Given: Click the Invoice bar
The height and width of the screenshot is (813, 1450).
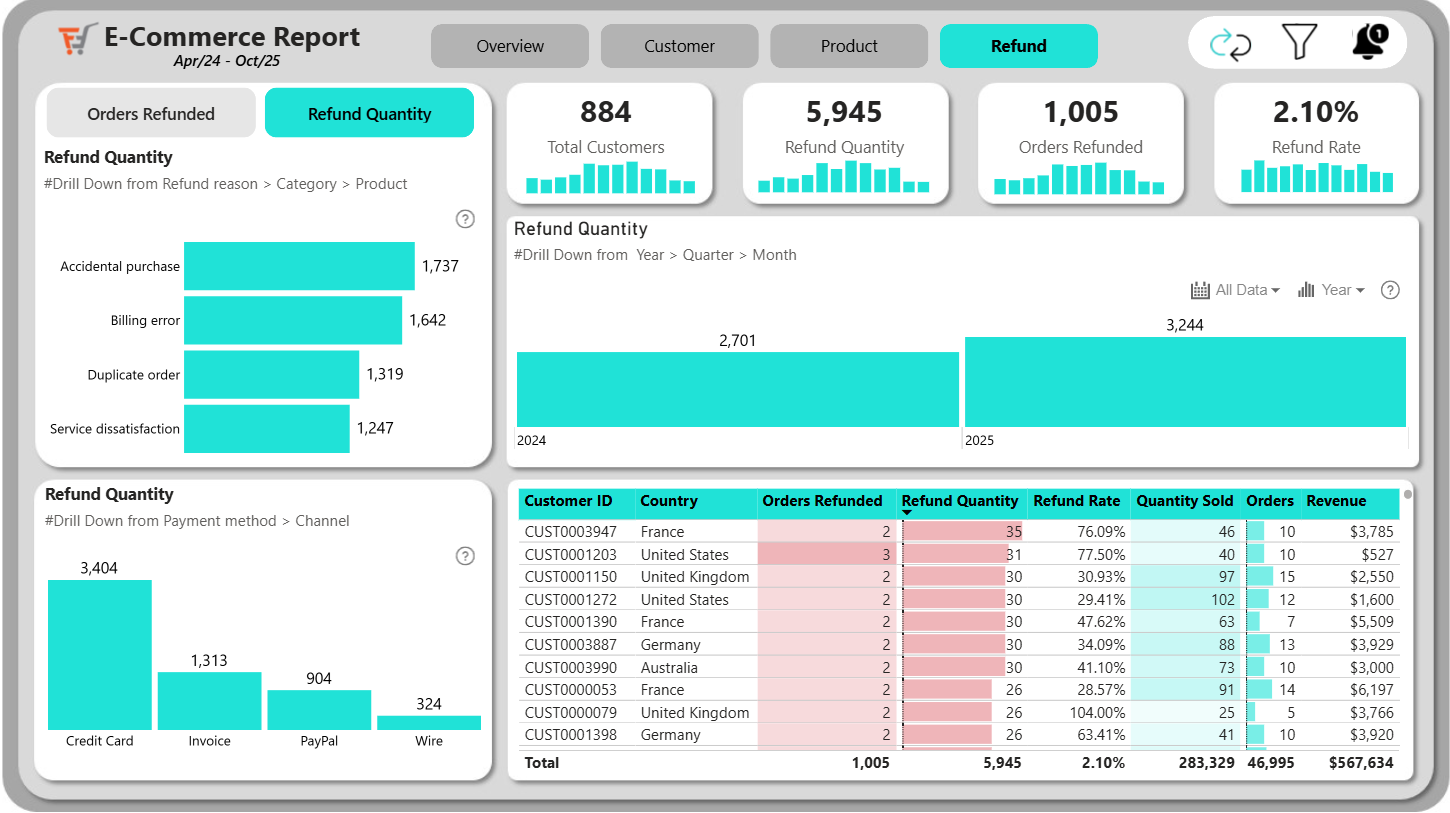Looking at the screenshot, I should click(x=209, y=701).
